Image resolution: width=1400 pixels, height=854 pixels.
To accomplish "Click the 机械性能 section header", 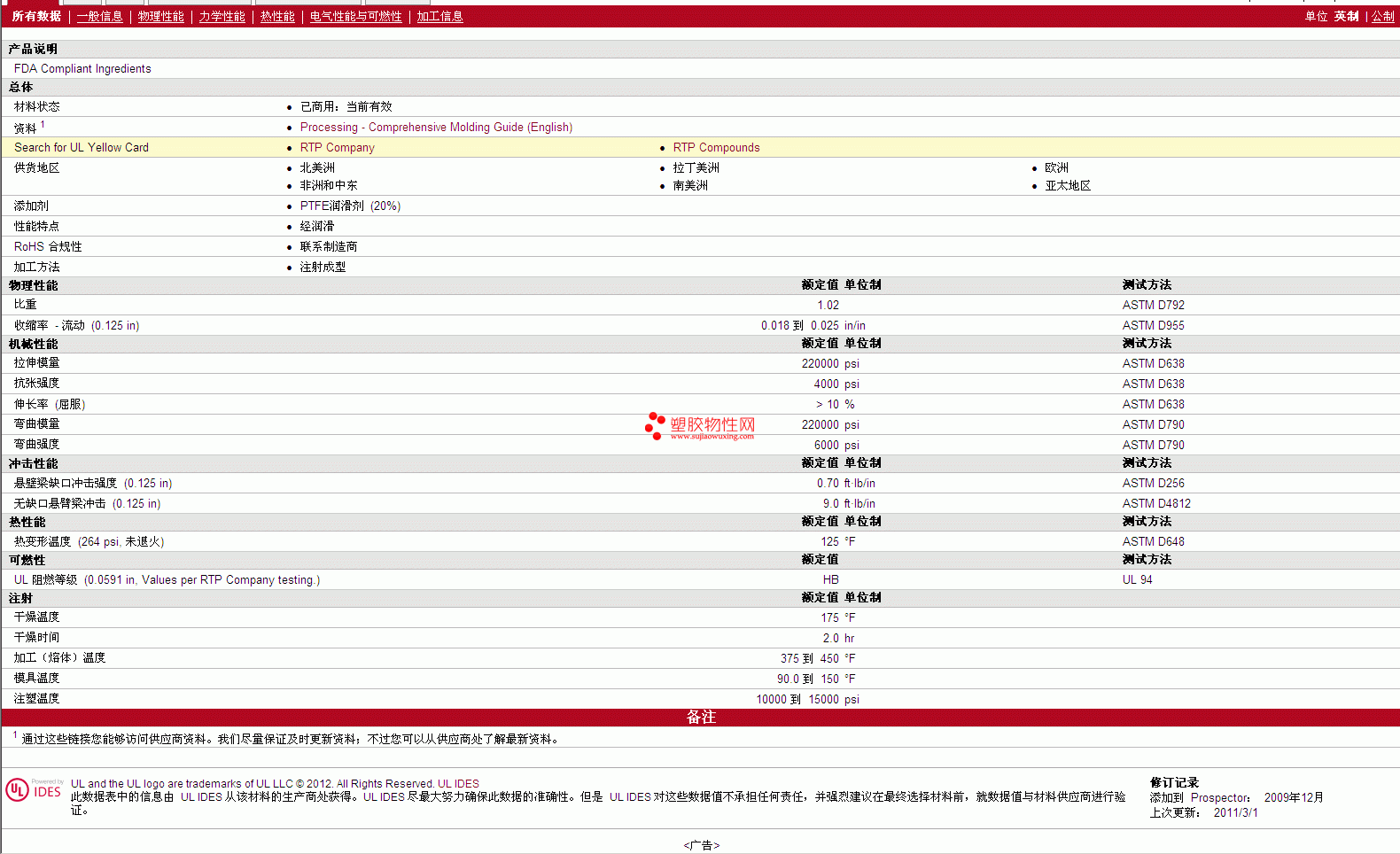I will pos(33,345).
